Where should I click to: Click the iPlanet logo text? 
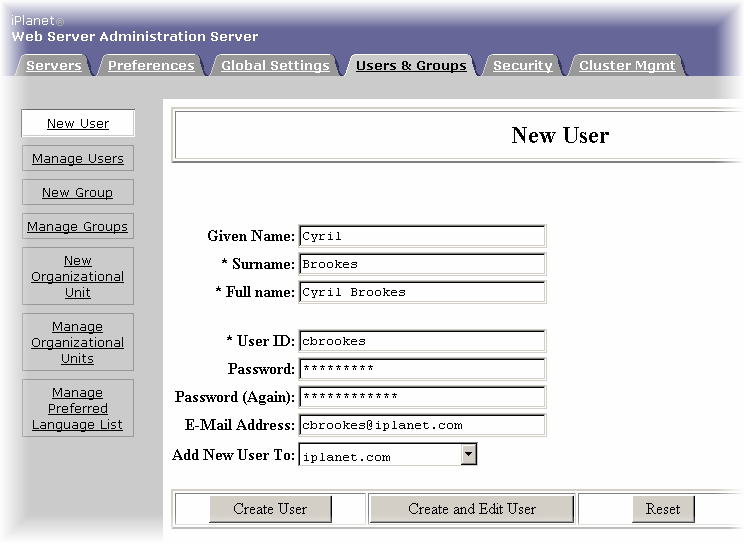click(x=37, y=20)
